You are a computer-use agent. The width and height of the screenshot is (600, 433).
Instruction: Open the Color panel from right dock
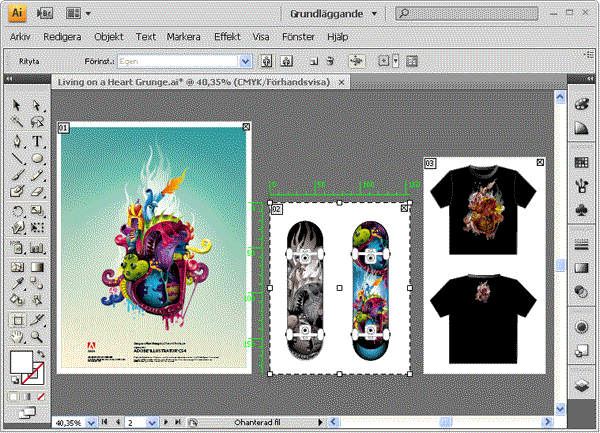581,104
